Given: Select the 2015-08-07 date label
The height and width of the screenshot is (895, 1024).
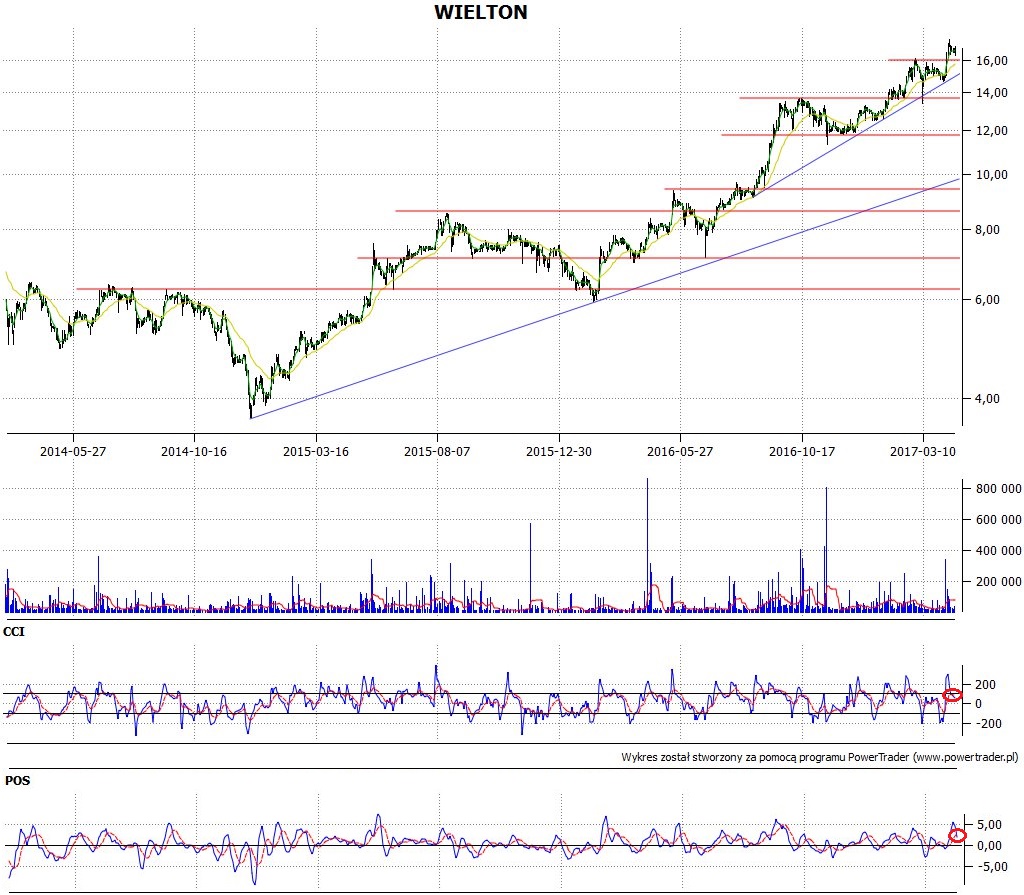Looking at the screenshot, I should pos(437,451).
